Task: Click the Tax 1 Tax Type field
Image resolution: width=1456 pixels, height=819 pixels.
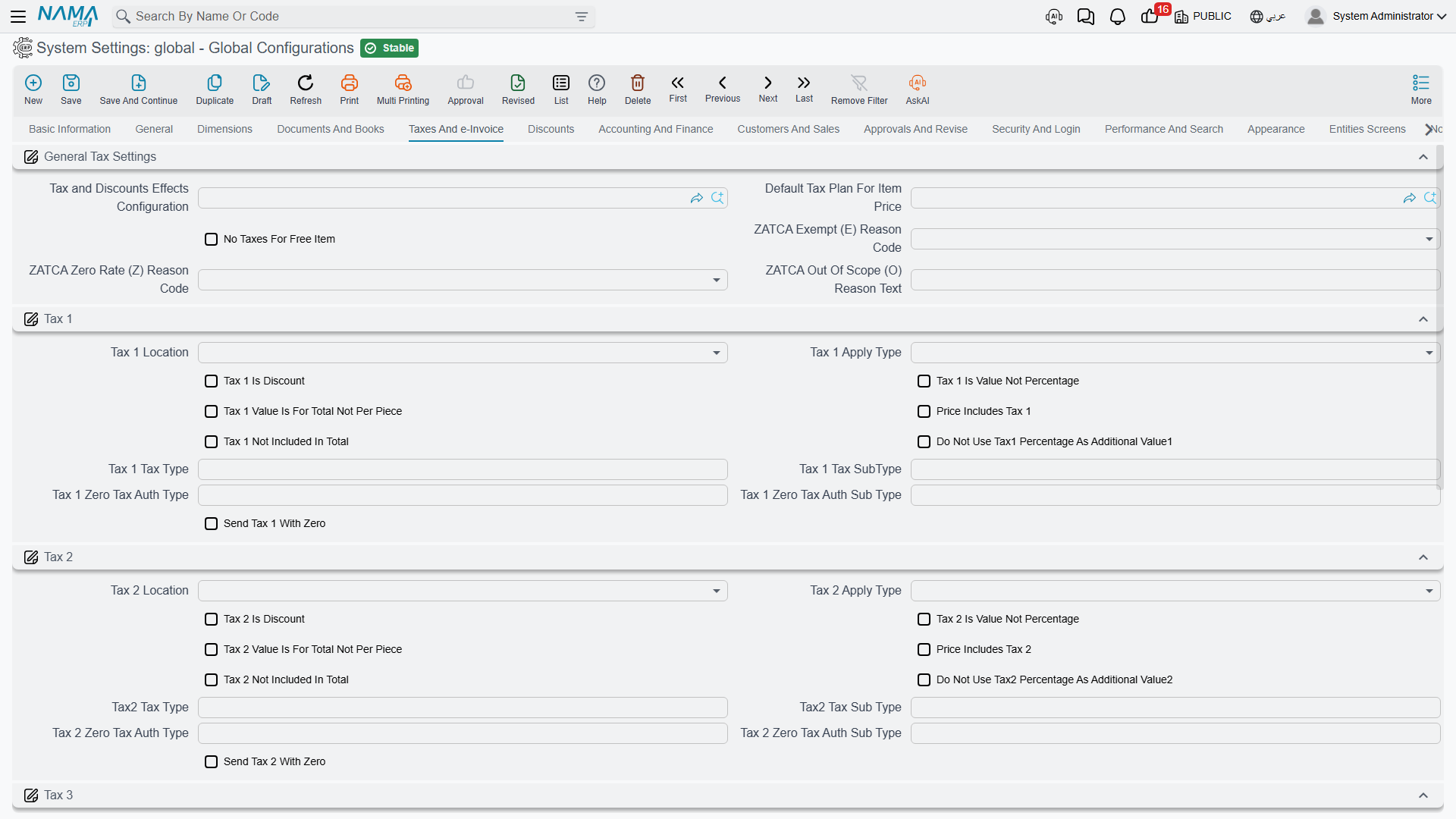Action: [463, 469]
